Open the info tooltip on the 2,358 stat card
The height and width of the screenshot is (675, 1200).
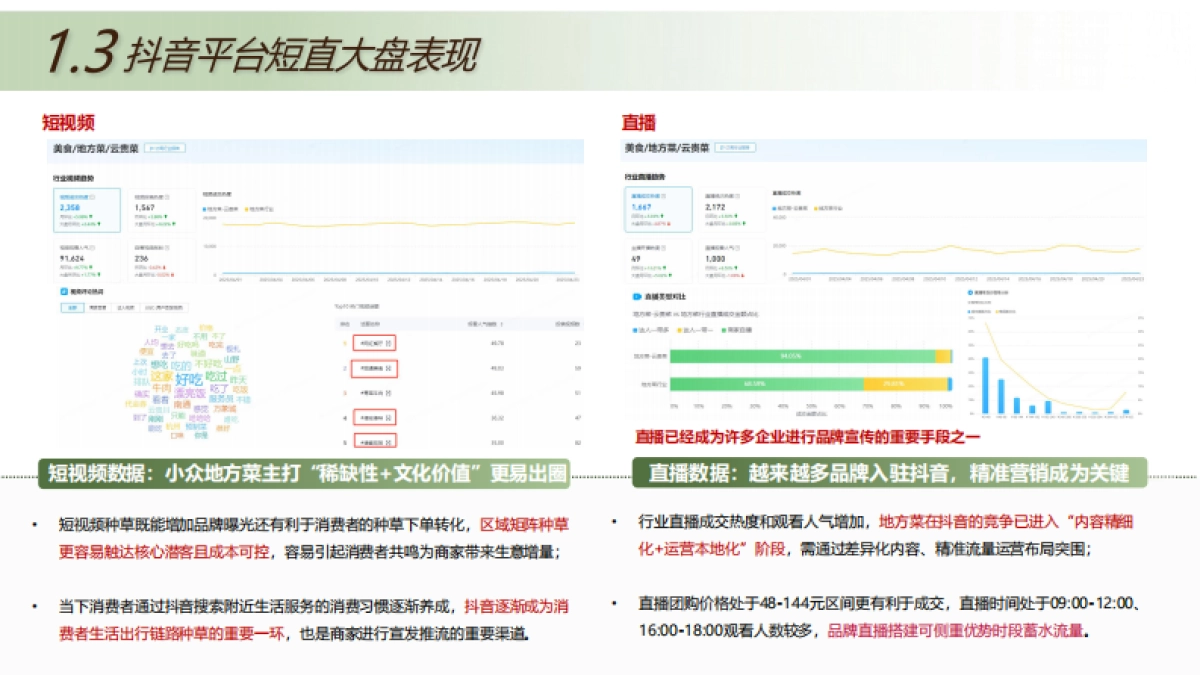point(92,195)
